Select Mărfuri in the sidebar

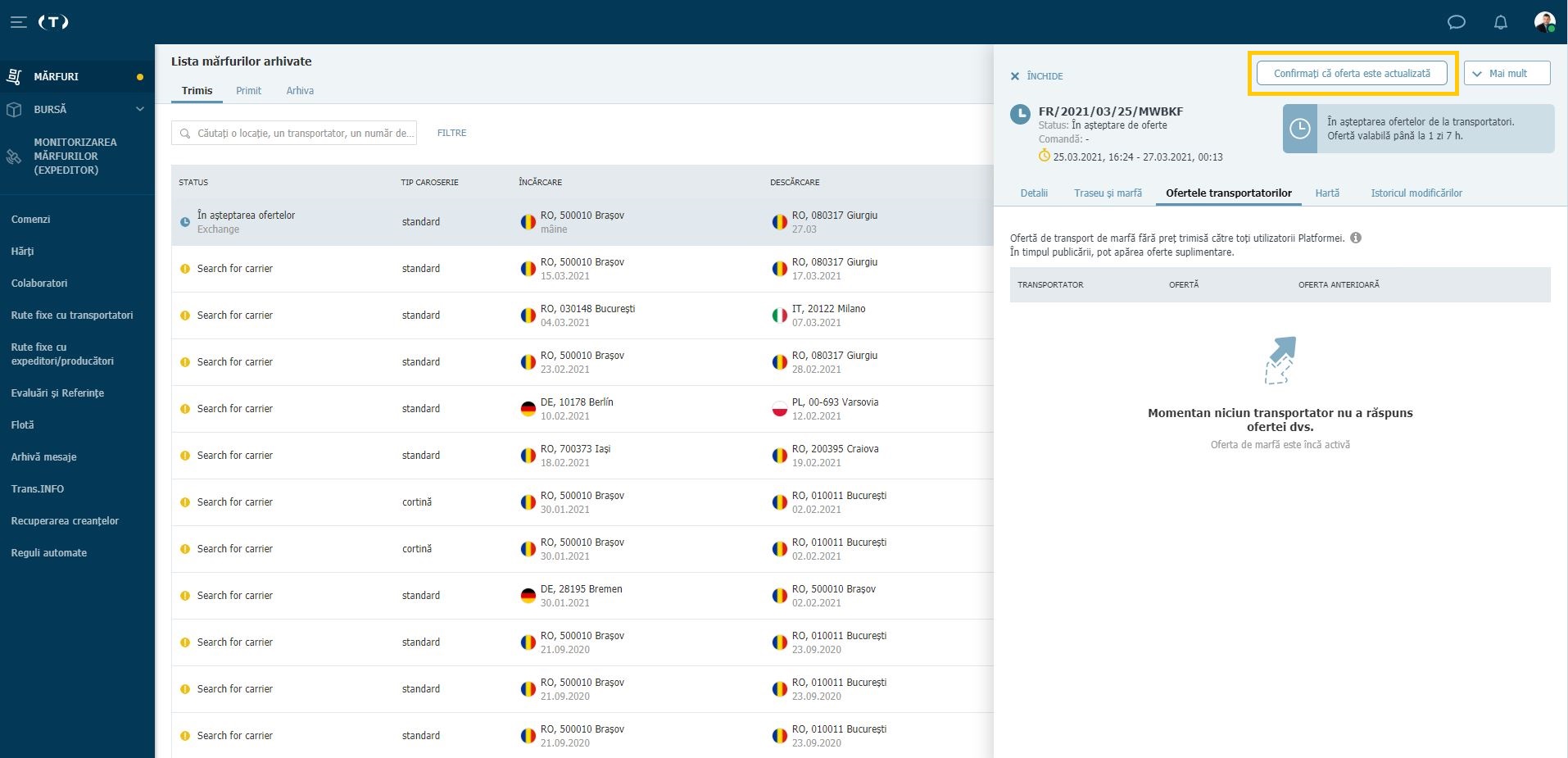click(77, 76)
